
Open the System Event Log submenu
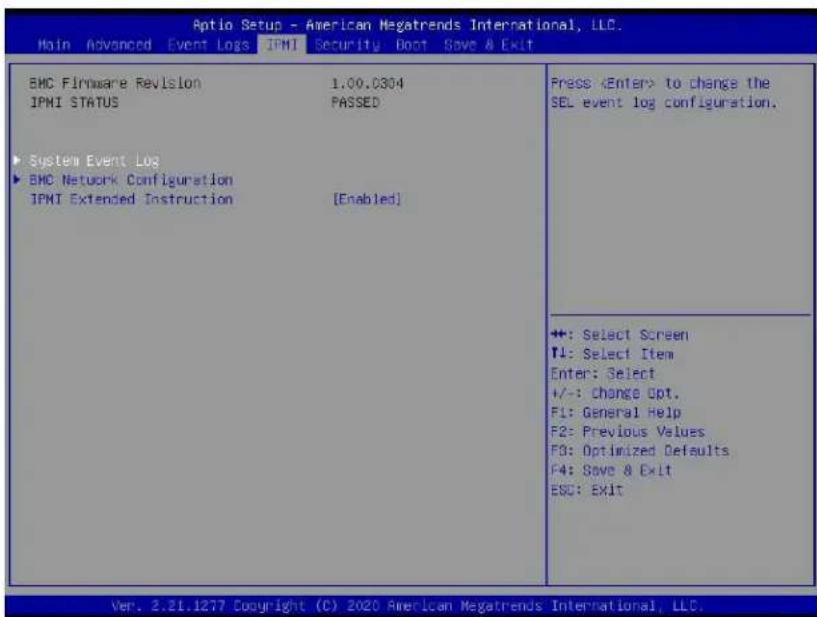click(x=94, y=161)
